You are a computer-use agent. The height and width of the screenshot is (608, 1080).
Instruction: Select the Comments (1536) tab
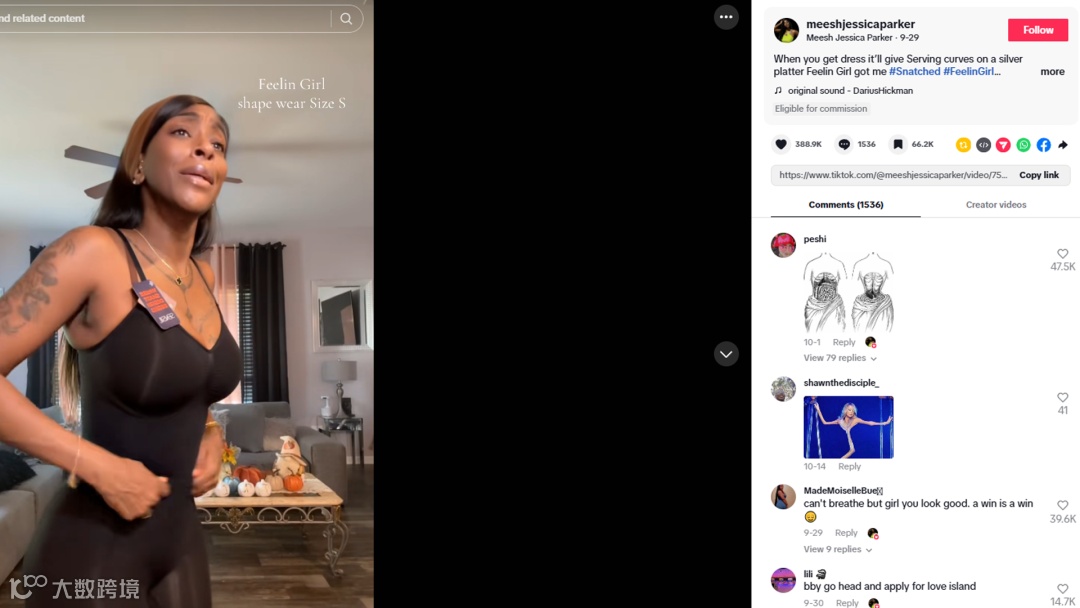click(846, 205)
